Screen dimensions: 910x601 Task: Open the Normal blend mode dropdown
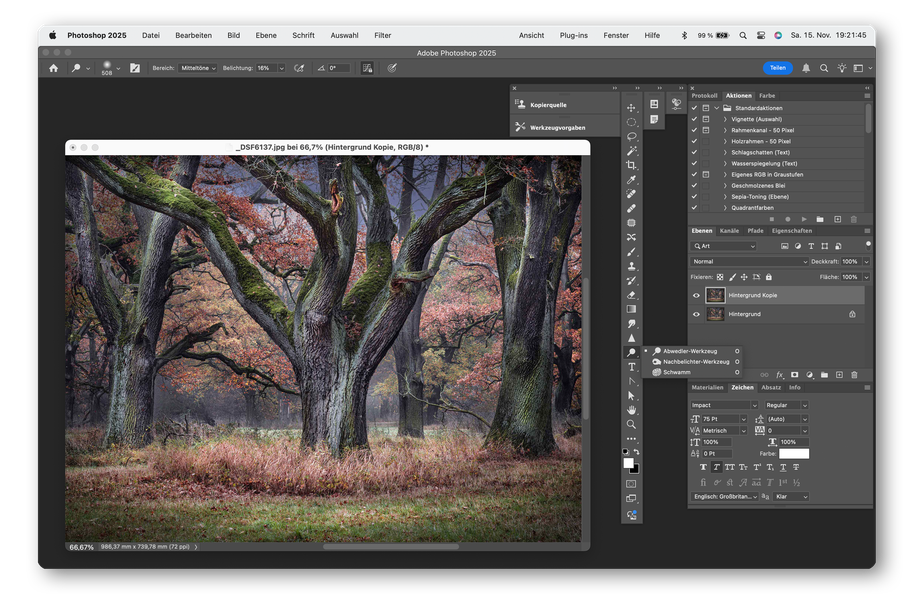[749, 262]
